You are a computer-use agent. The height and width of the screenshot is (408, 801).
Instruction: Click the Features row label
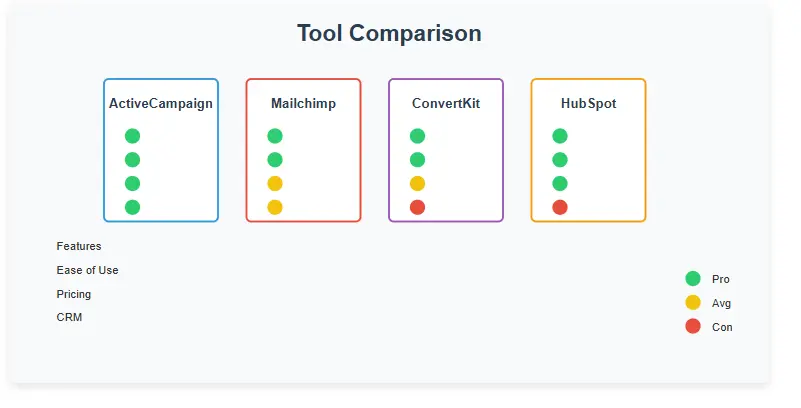(x=79, y=246)
